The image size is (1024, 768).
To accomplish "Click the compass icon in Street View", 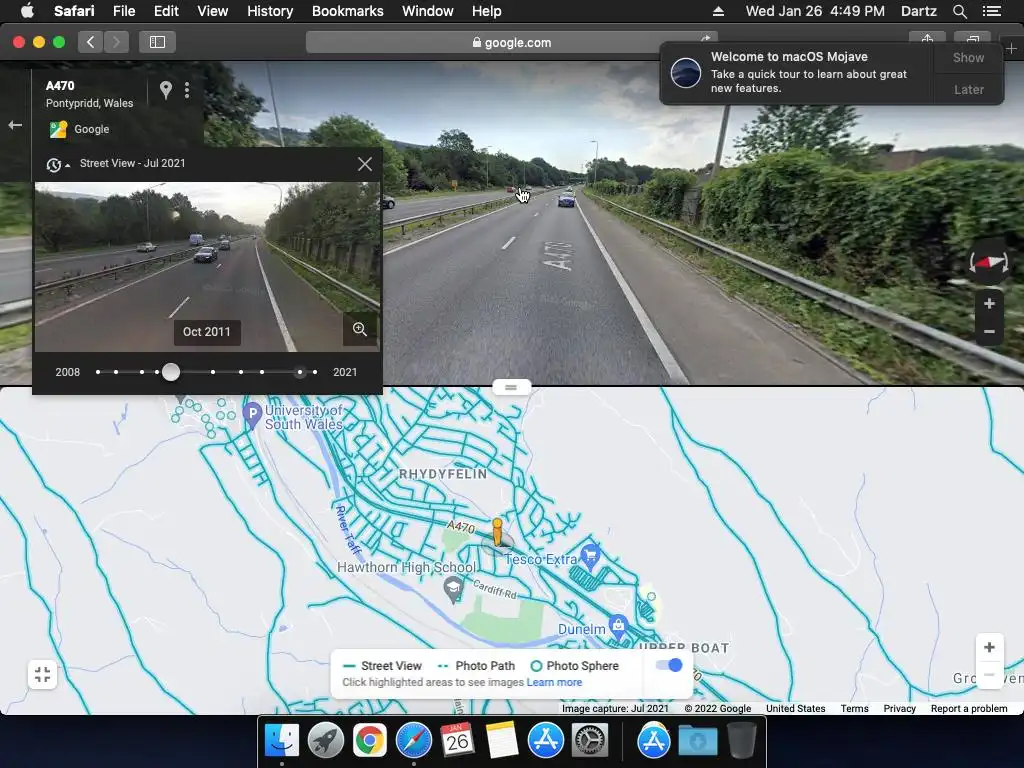I will pyautogui.click(x=989, y=262).
